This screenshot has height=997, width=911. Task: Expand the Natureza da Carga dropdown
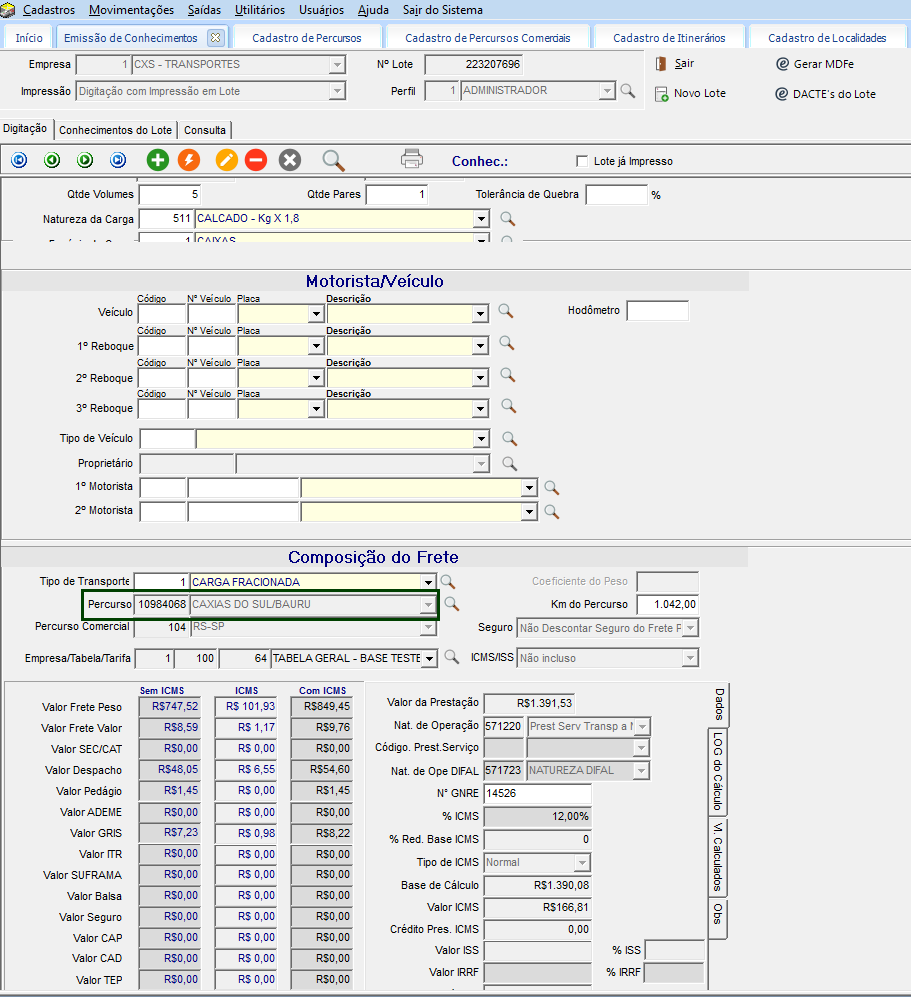481,218
